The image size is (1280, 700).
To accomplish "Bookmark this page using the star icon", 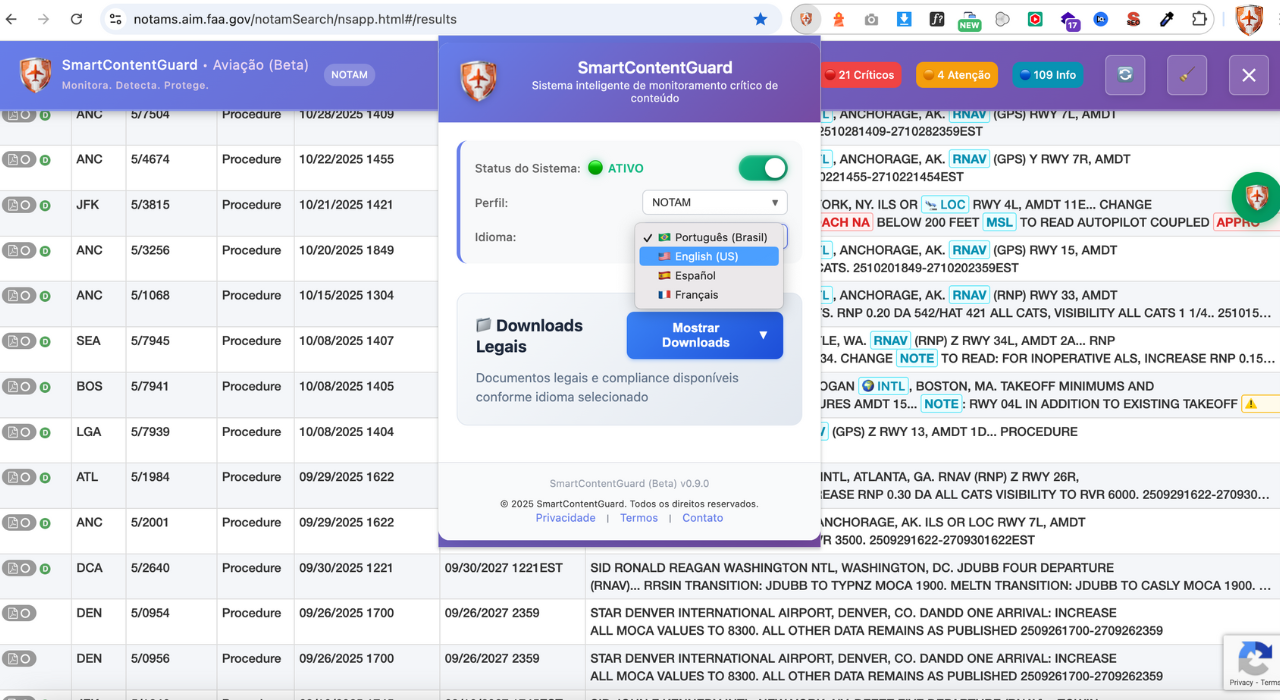I will click(x=760, y=19).
